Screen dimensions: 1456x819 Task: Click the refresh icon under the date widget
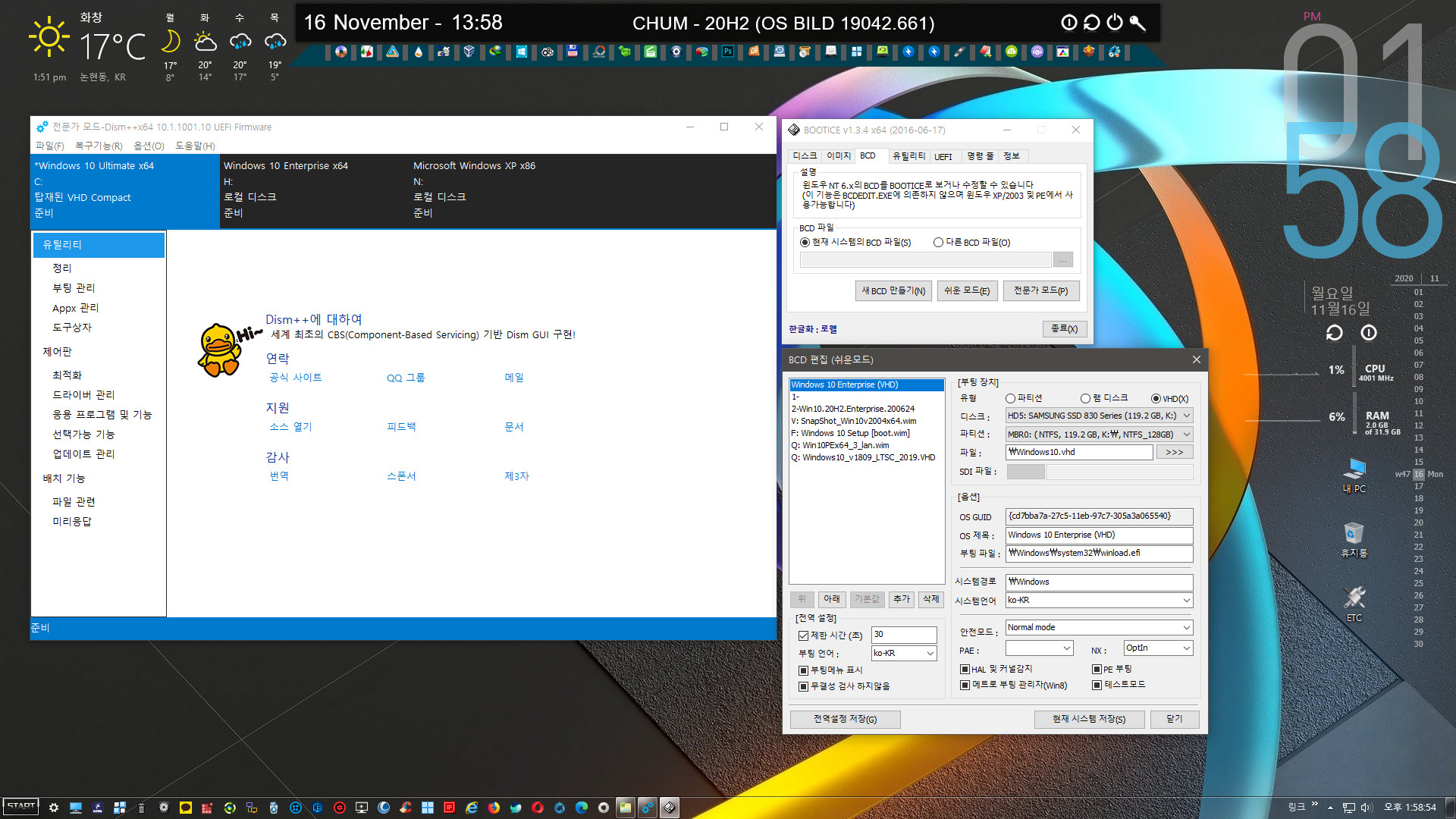tap(1334, 333)
